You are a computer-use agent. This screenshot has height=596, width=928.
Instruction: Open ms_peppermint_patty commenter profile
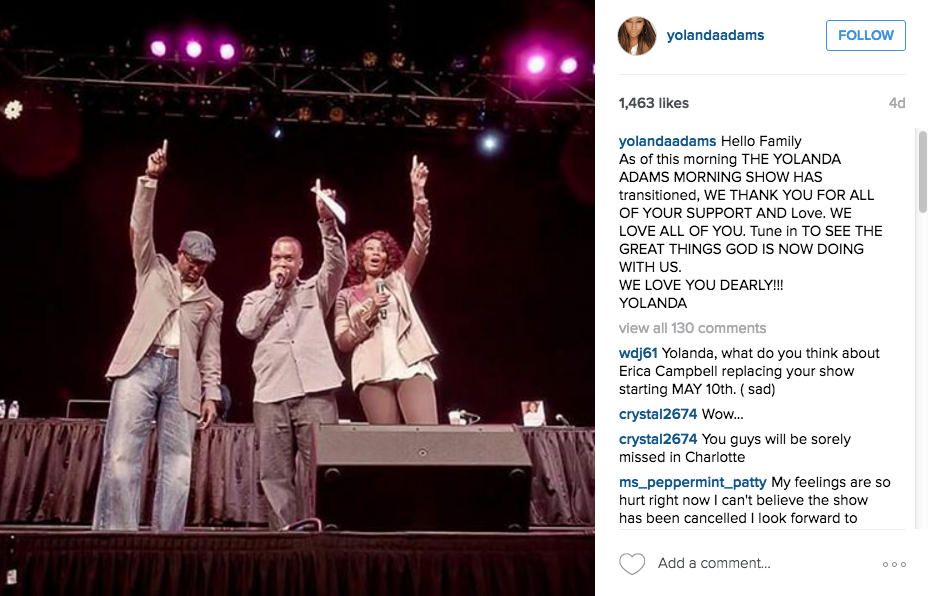[692, 482]
